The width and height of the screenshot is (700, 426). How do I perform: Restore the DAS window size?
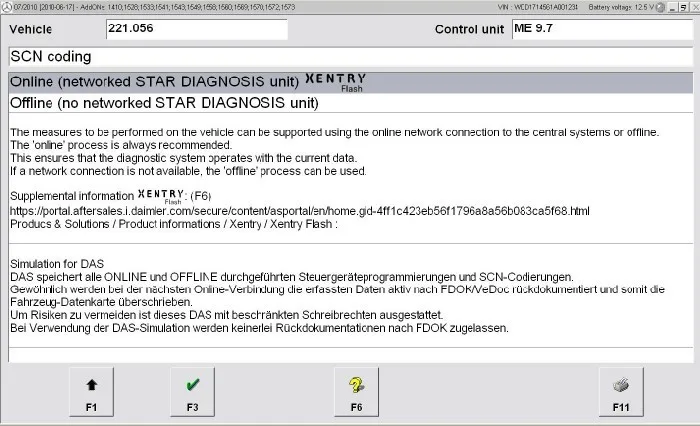pyautogui.click(x=683, y=8)
